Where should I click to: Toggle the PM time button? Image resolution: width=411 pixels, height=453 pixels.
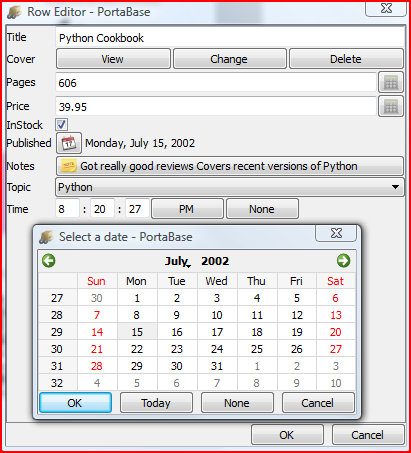[x=187, y=209]
